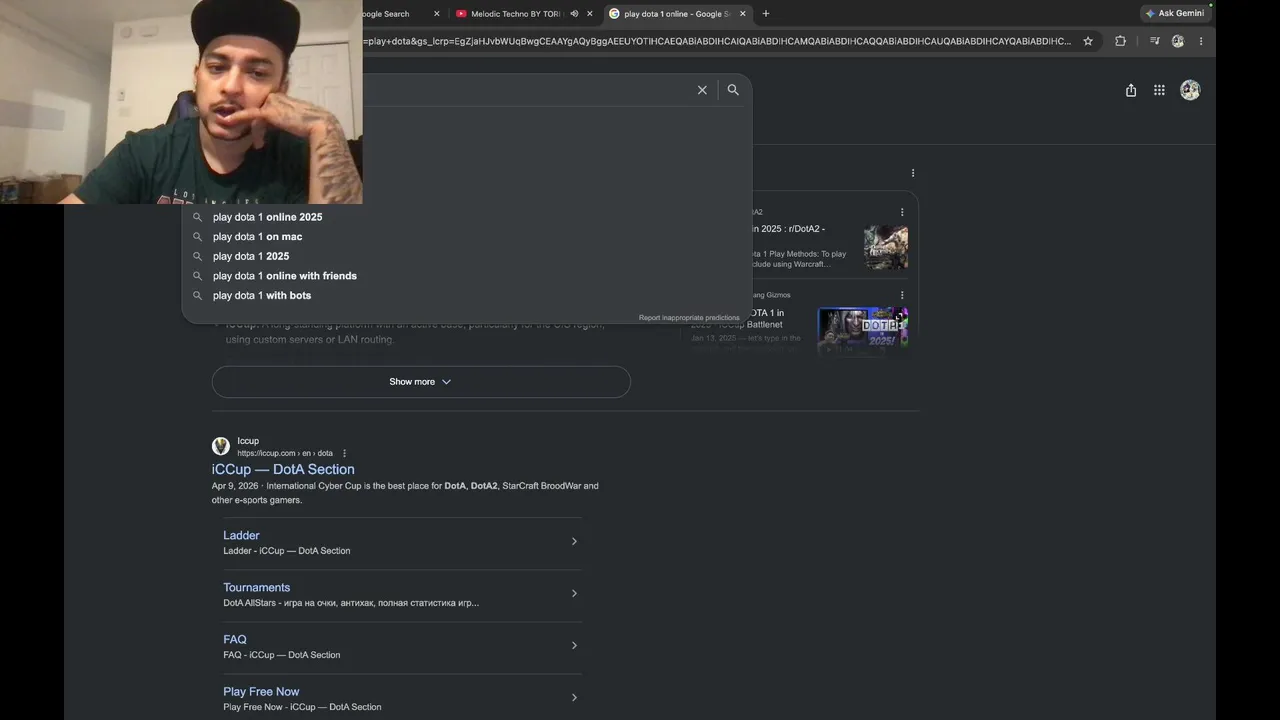Screen dimensions: 1280x720
Task: Open the three-dot menu beside iccup.com URL
Action: (344, 454)
